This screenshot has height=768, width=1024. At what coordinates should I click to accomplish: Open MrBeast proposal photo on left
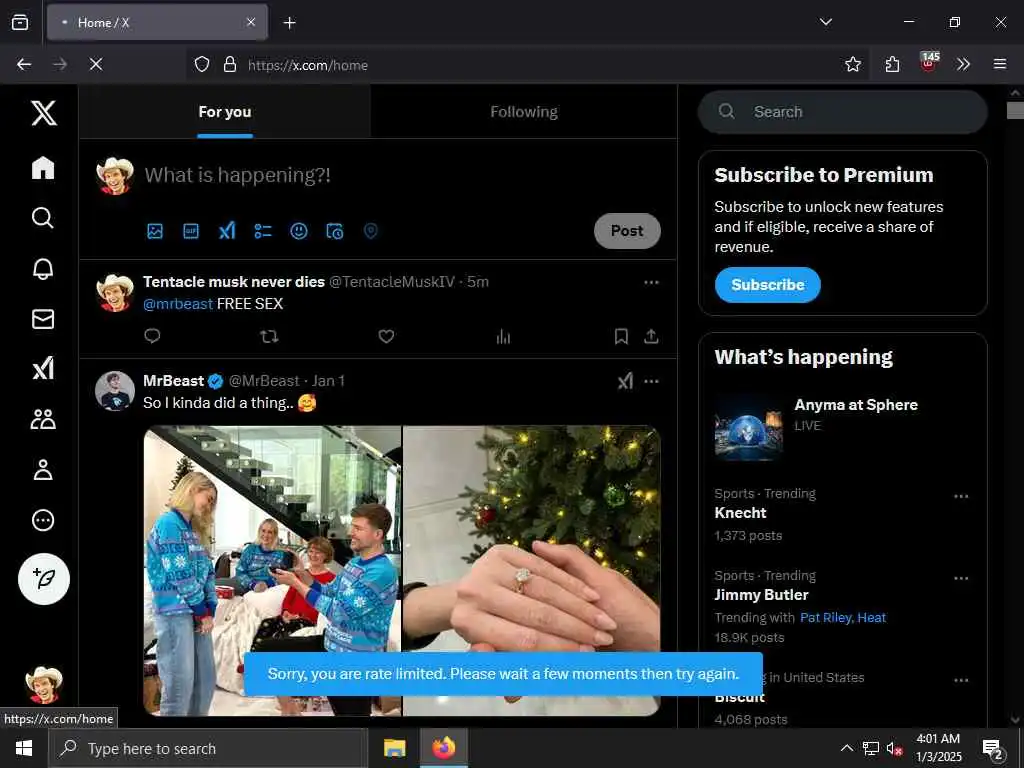click(x=272, y=571)
